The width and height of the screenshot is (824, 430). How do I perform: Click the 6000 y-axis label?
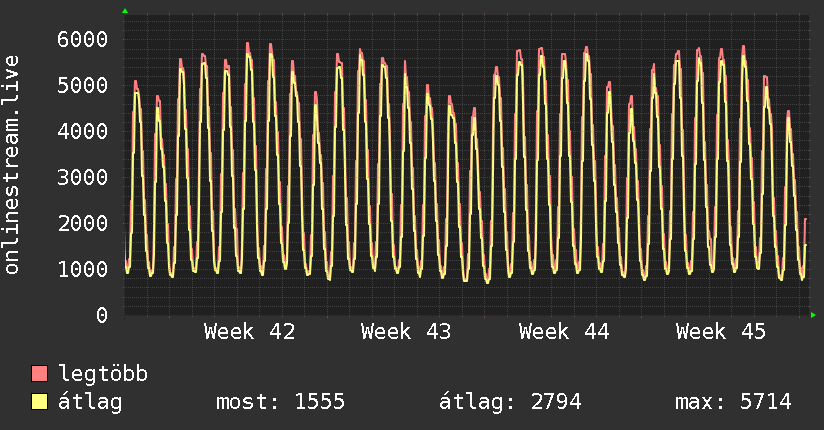pos(81,40)
